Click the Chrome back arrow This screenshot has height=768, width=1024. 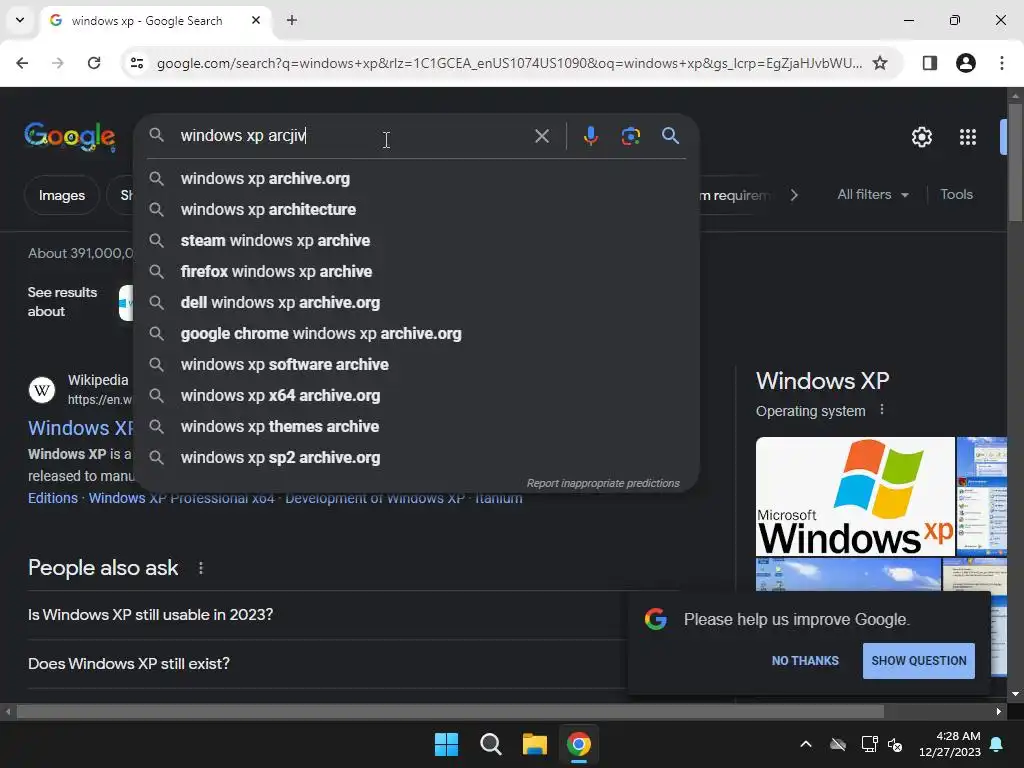pyautogui.click(x=22, y=63)
